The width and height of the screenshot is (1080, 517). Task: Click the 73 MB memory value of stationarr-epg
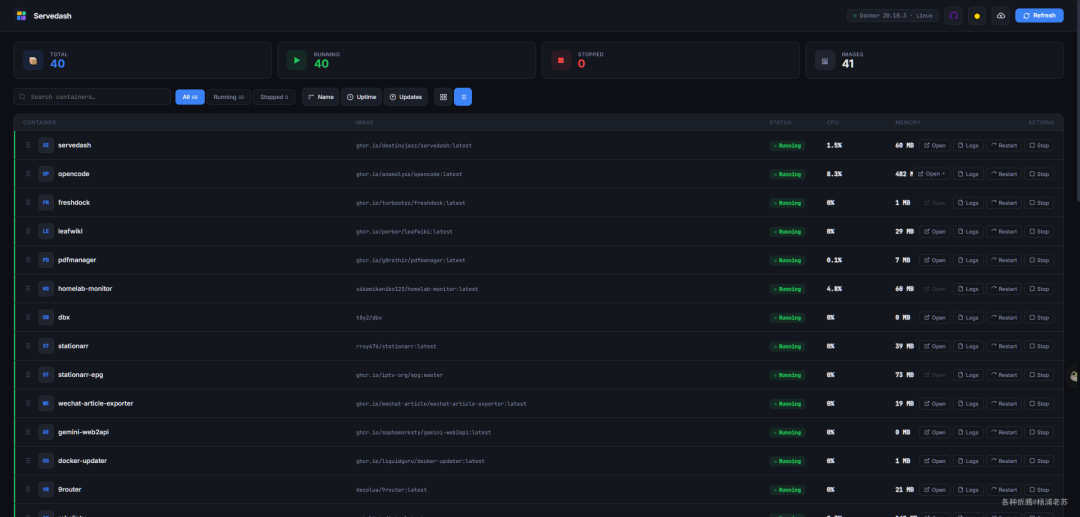point(904,375)
